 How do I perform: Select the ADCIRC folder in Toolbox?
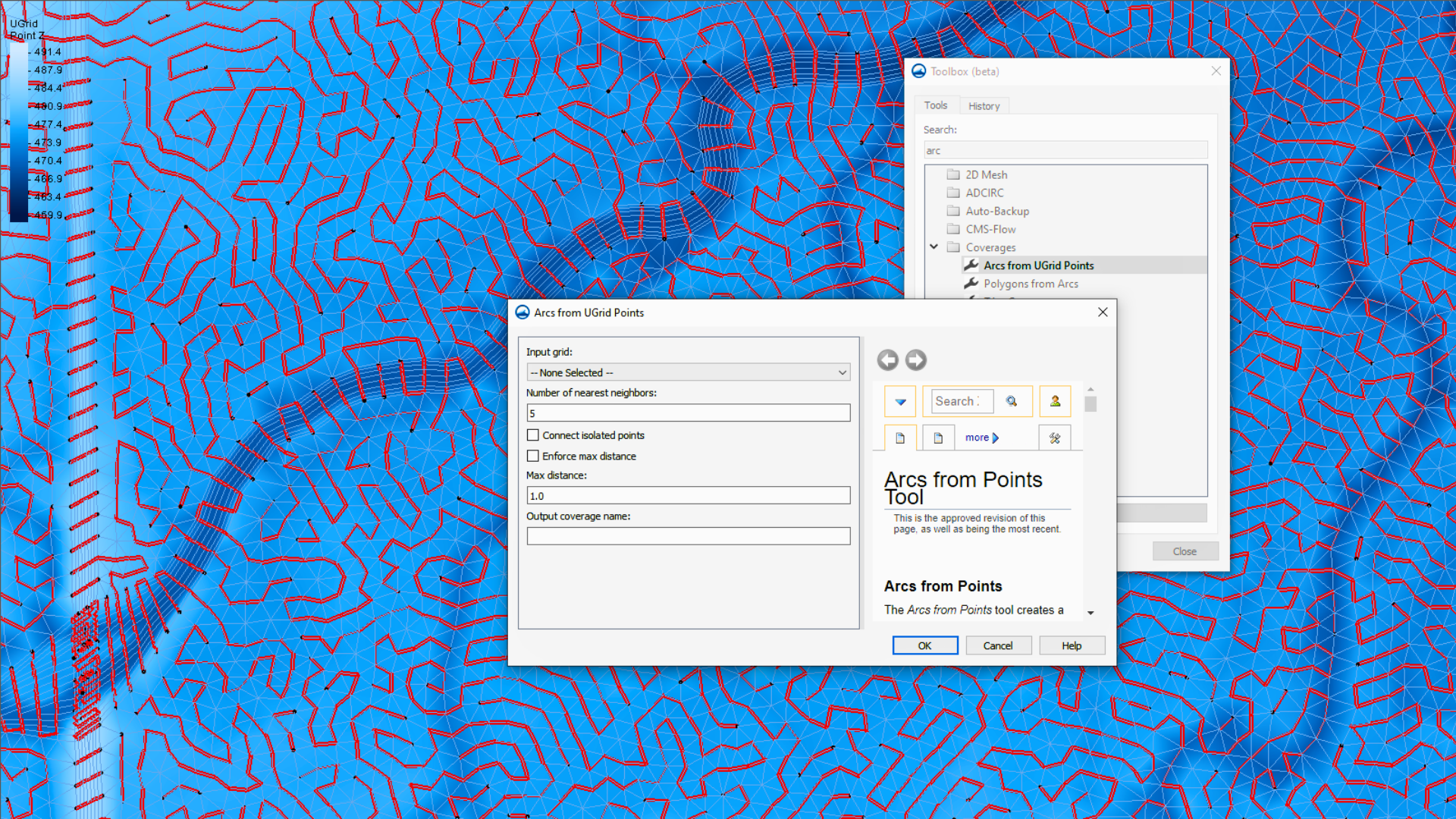tap(984, 193)
